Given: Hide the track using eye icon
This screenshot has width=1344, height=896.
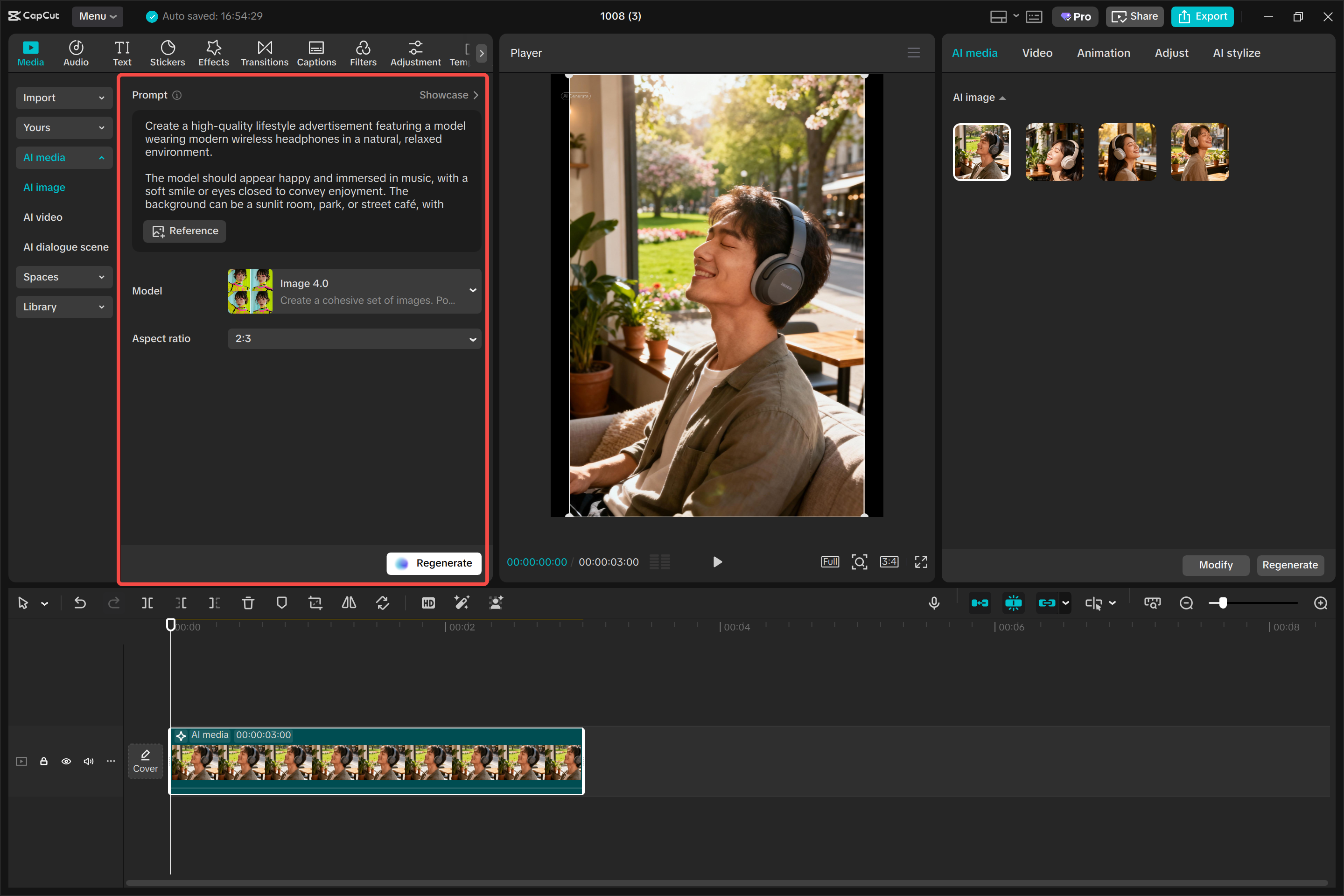Looking at the screenshot, I should tap(66, 761).
